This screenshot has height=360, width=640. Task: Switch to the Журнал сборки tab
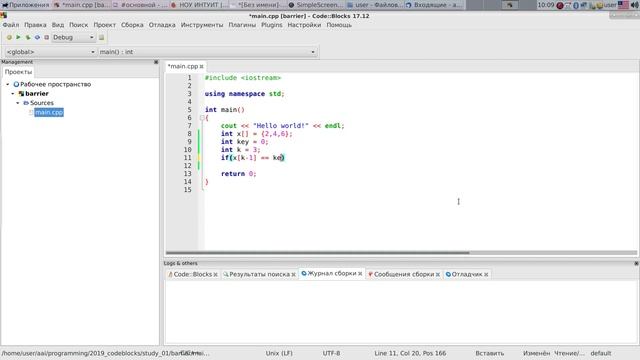(331, 273)
